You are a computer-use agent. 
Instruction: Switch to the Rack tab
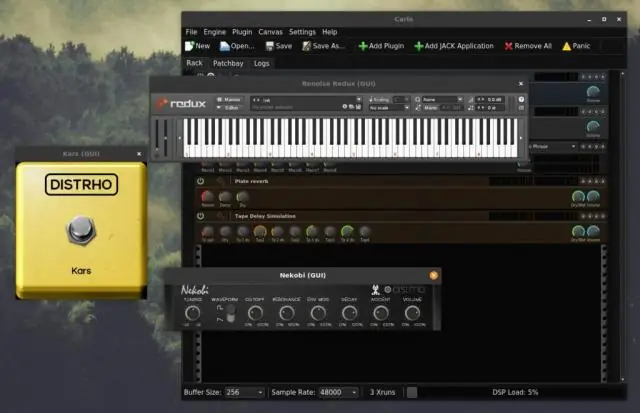[x=194, y=63]
